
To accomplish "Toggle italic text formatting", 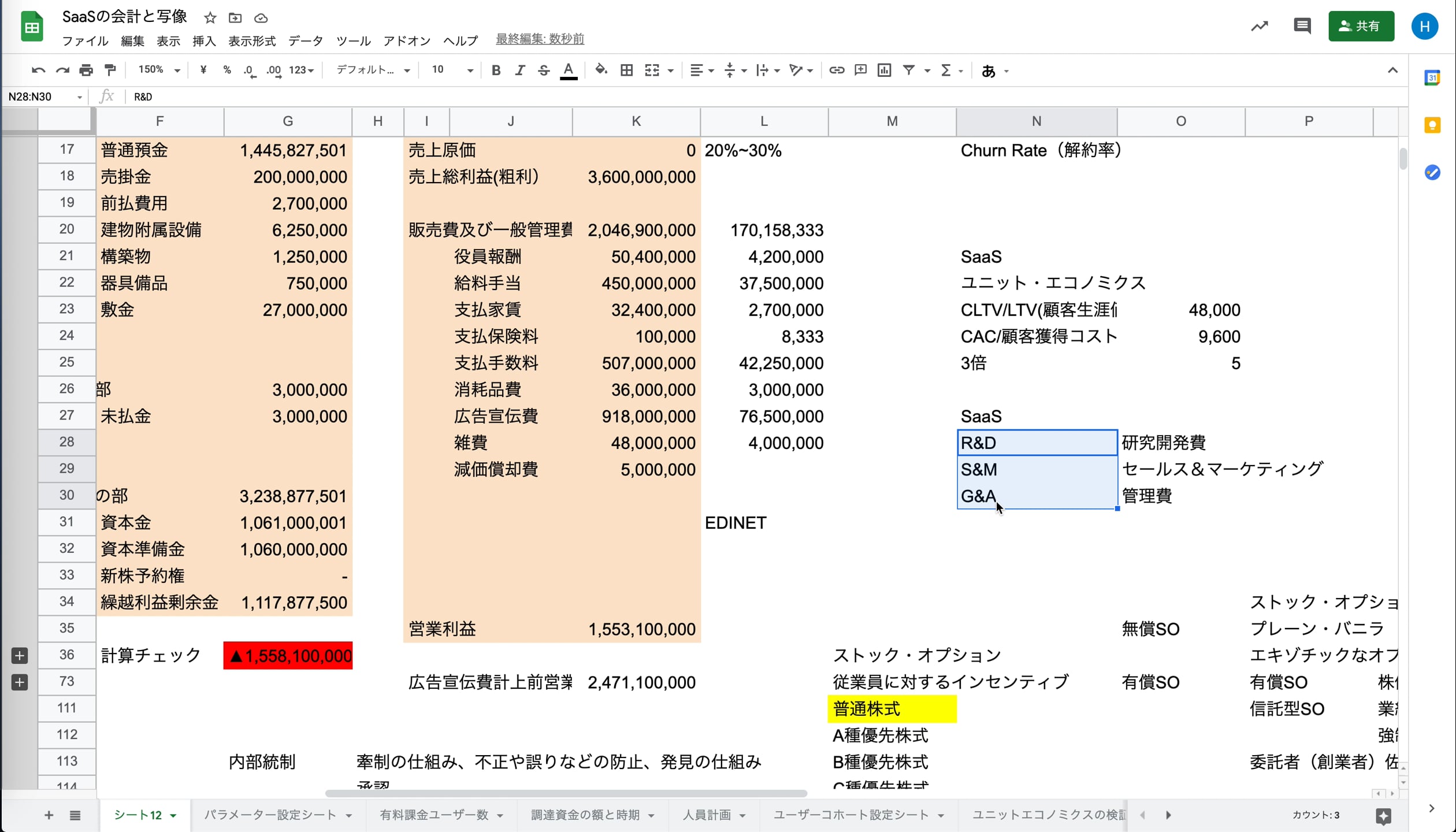I will [519, 70].
